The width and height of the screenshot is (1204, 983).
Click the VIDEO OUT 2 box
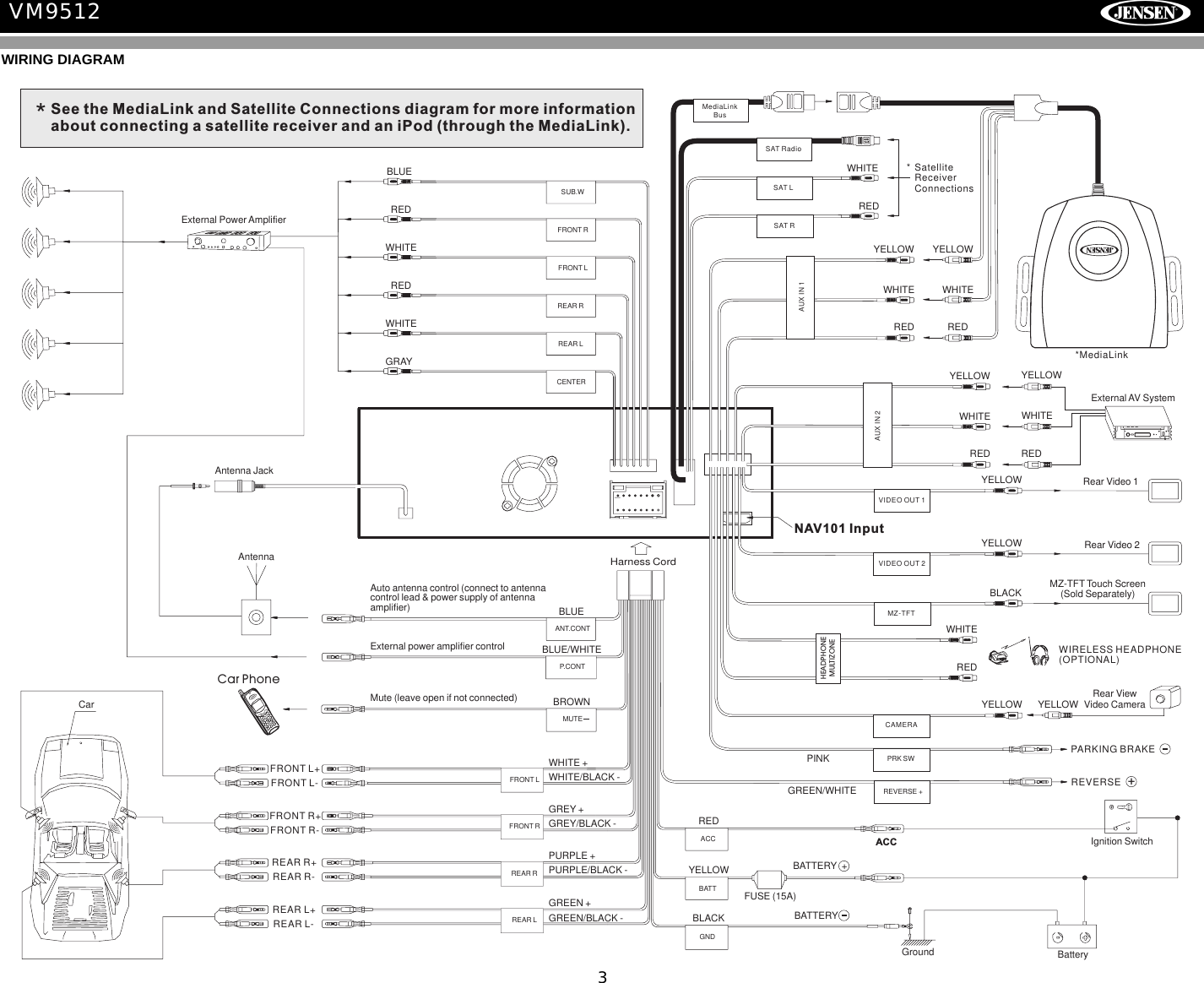pyautogui.click(x=901, y=563)
